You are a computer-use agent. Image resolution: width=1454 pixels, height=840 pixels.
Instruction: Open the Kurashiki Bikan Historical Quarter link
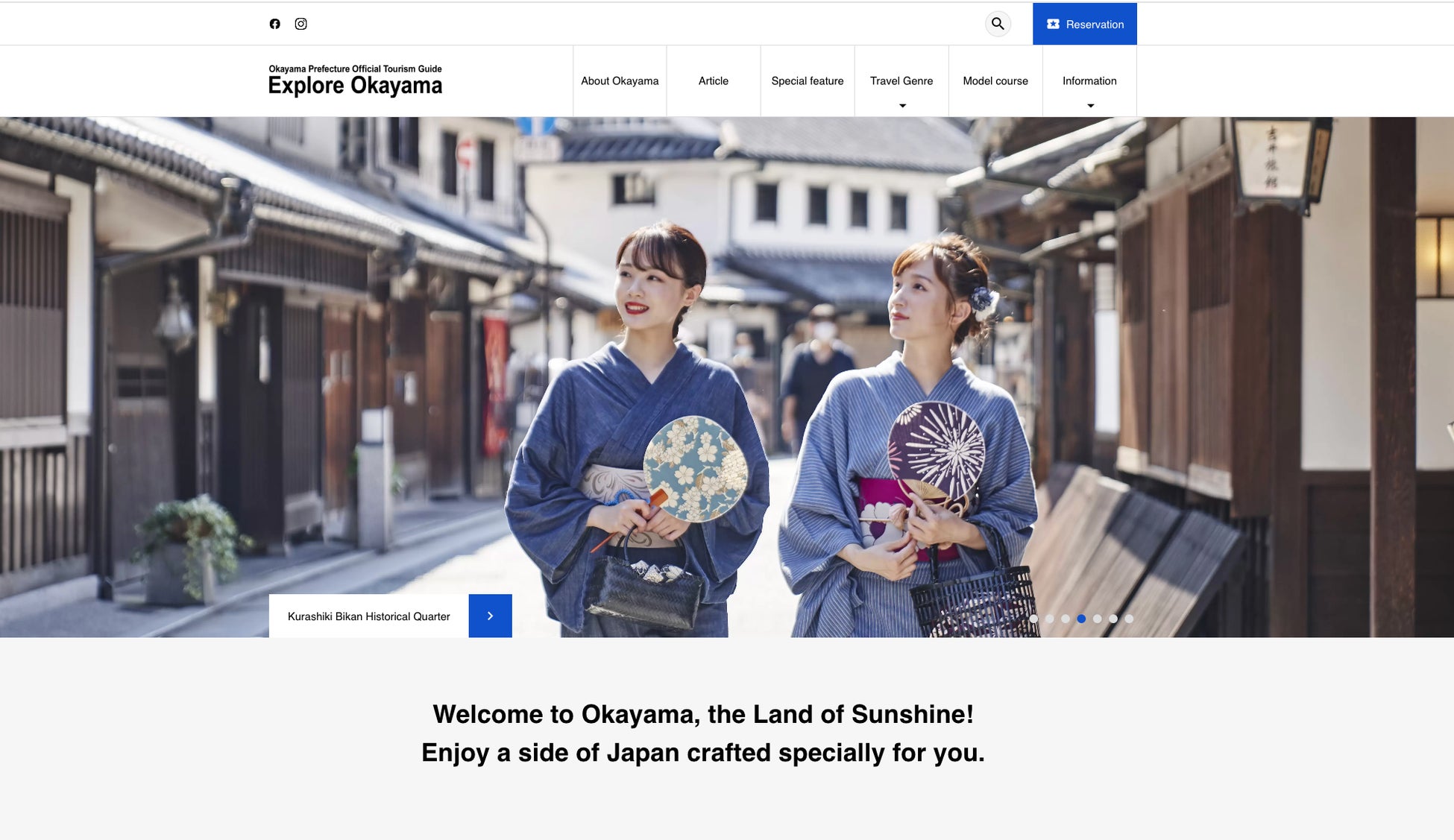(369, 616)
